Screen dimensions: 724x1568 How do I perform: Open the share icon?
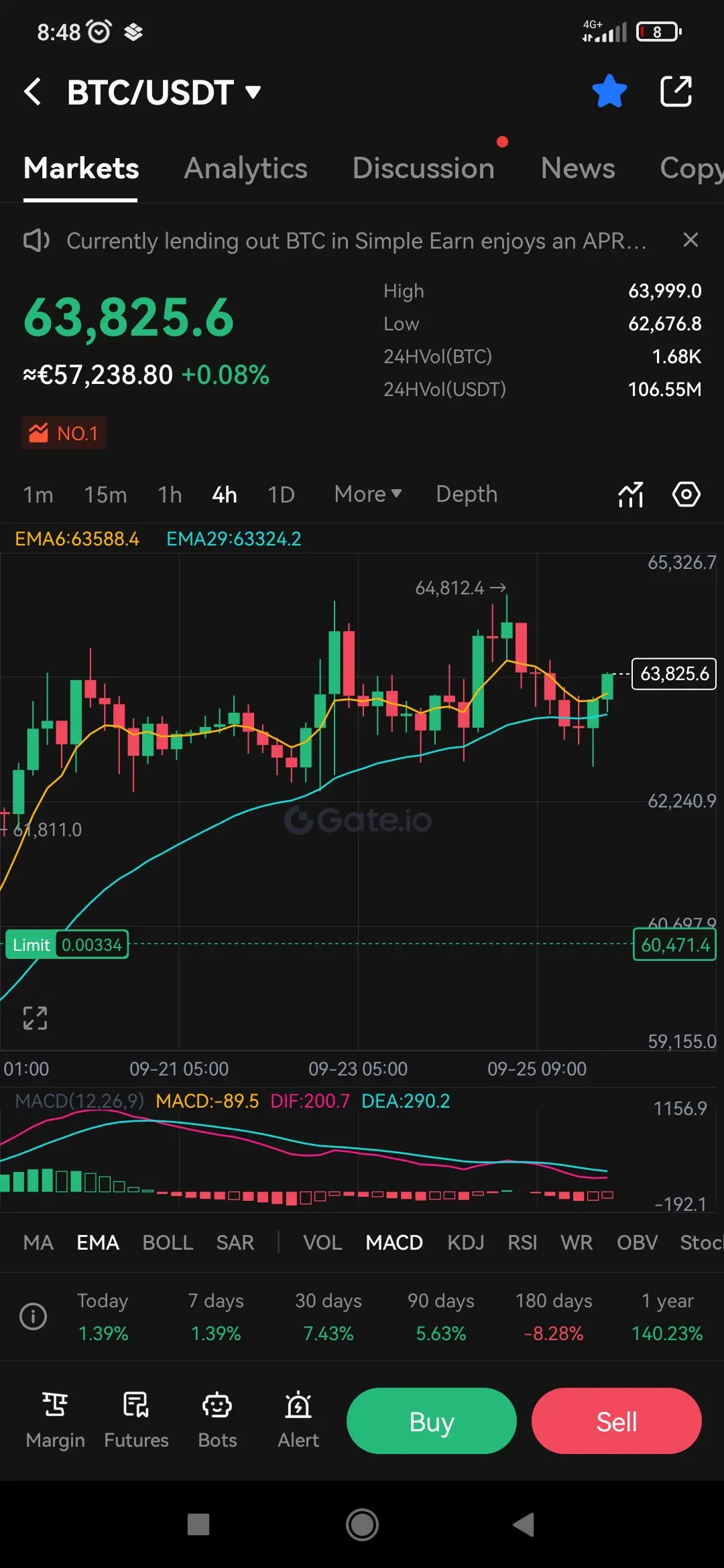tap(676, 91)
